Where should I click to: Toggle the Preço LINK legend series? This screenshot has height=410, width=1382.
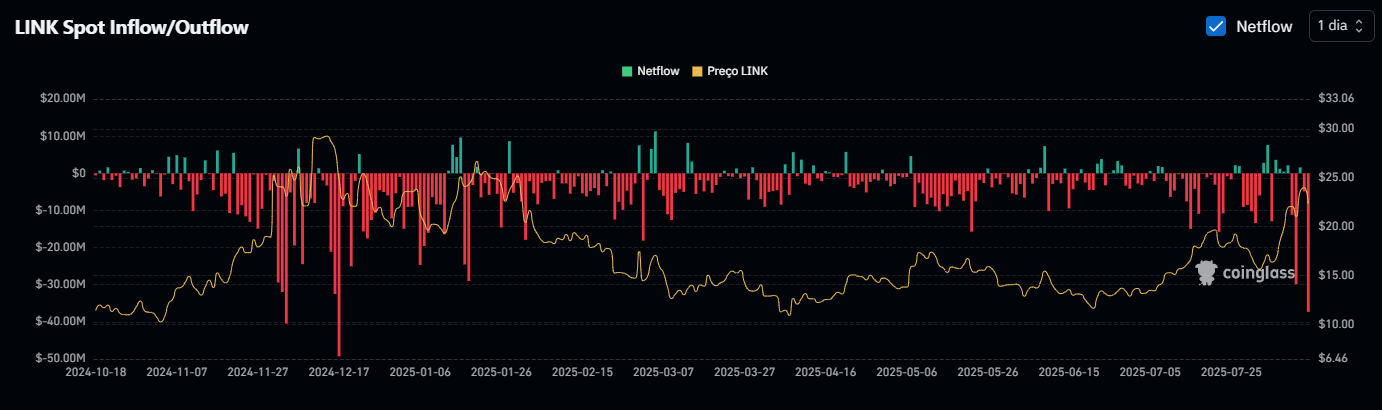coord(730,71)
